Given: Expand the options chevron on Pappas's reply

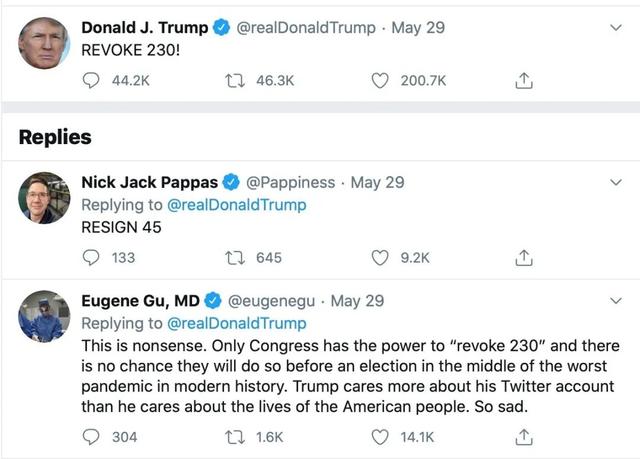Looking at the screenshot, I should 616,183.
